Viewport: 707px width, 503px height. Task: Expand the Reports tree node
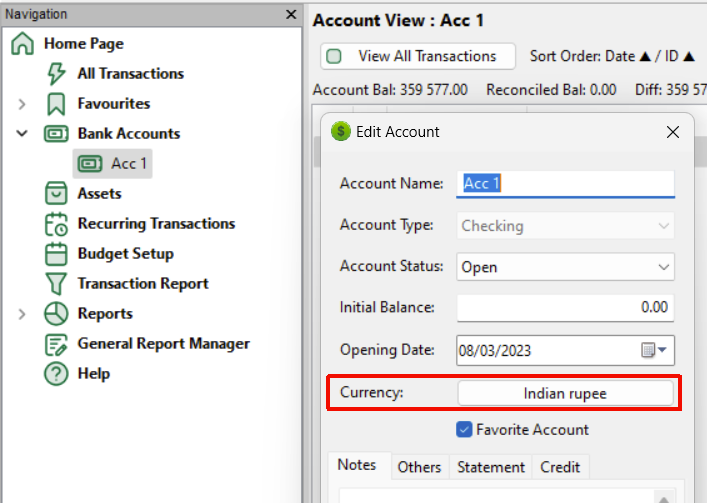[22, 314]
